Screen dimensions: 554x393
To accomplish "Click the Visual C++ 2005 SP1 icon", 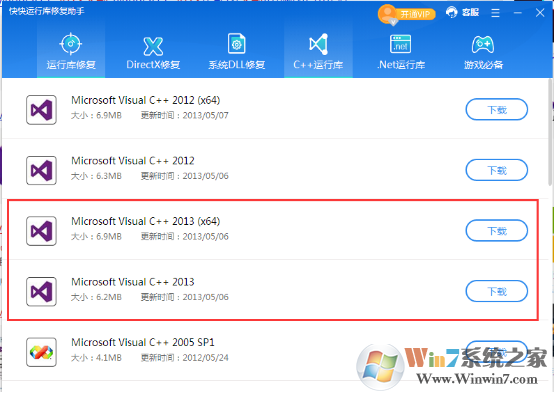I will coord(41,352).
